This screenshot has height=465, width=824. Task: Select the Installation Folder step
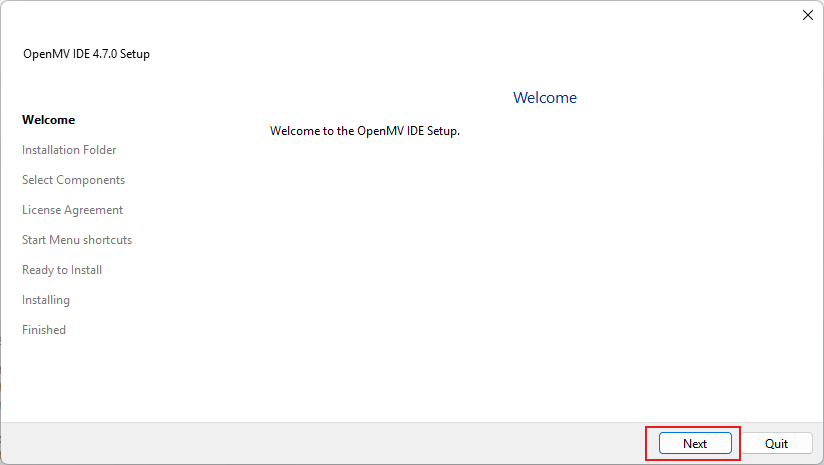pos(69,150)
